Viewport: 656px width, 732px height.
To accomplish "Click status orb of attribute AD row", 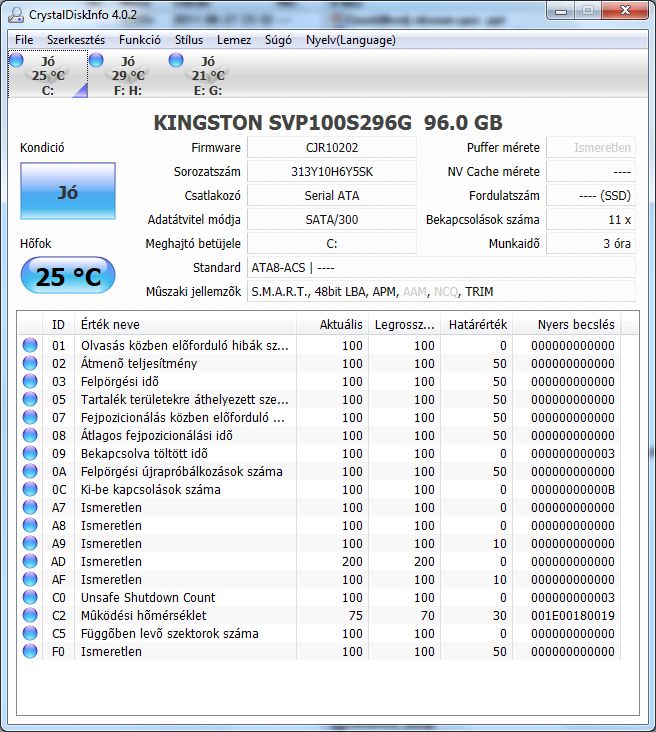I will point(30,561).
